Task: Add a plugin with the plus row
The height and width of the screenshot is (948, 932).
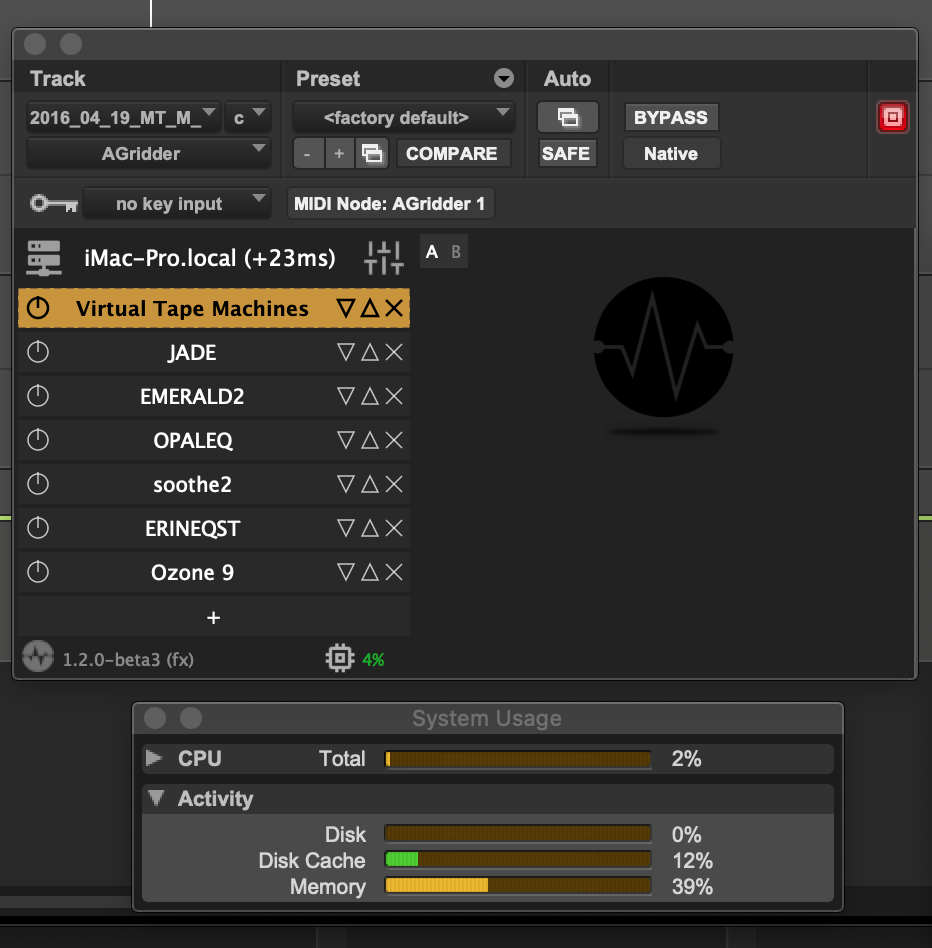Action: coord(213,617)
